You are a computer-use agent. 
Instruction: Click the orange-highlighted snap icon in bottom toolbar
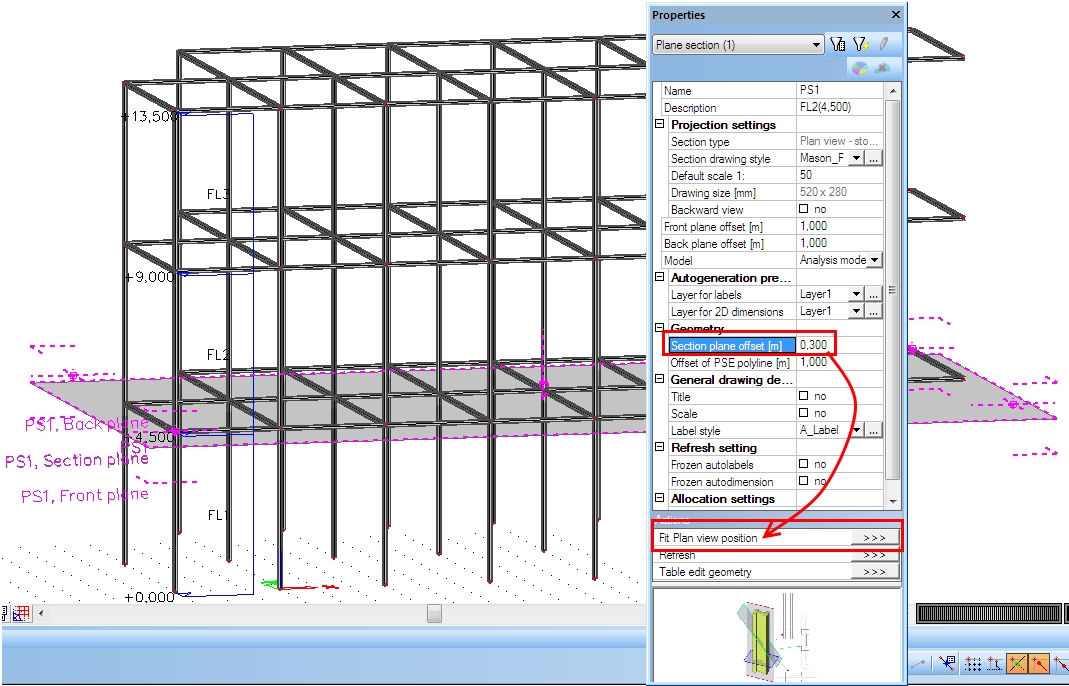pos(1017,663)
